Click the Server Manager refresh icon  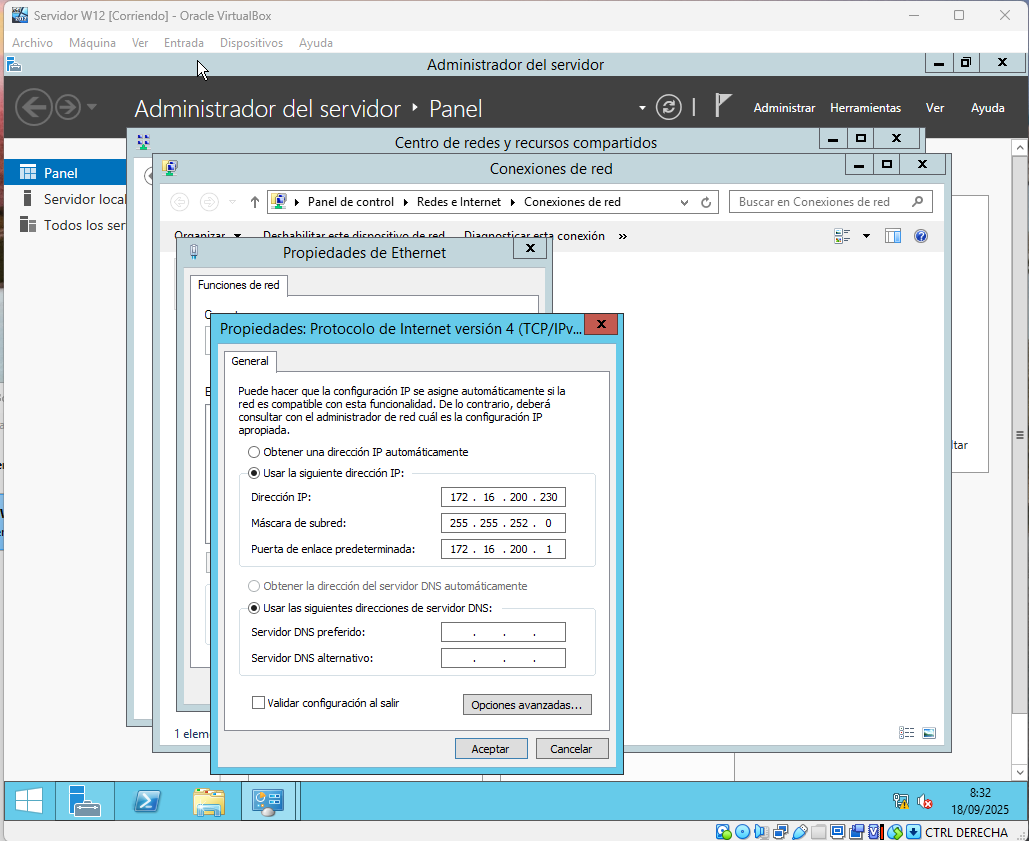click(668, 107)
